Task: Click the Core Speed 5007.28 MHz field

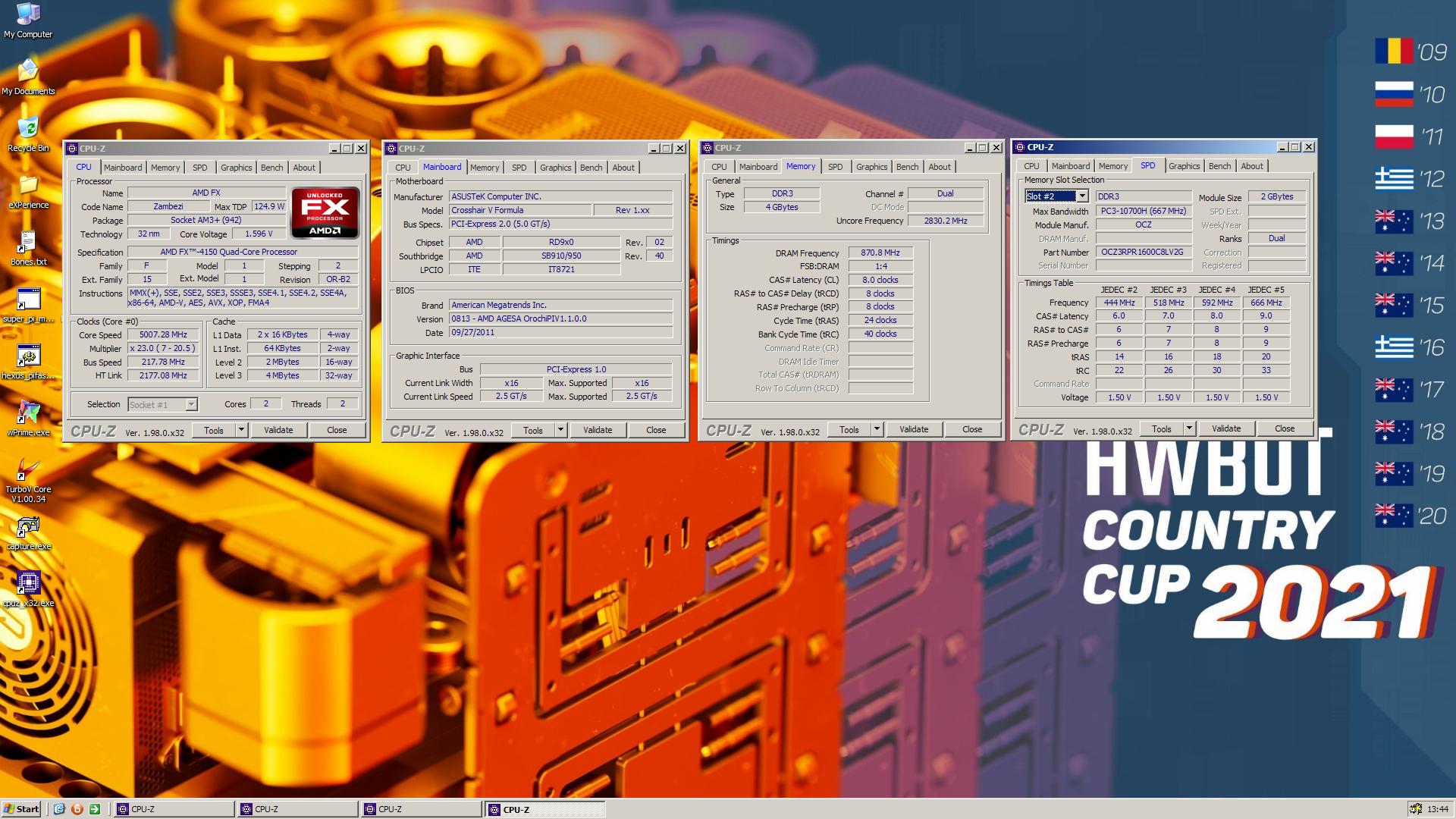Action: pyautogui.click(x=163, y=334)
